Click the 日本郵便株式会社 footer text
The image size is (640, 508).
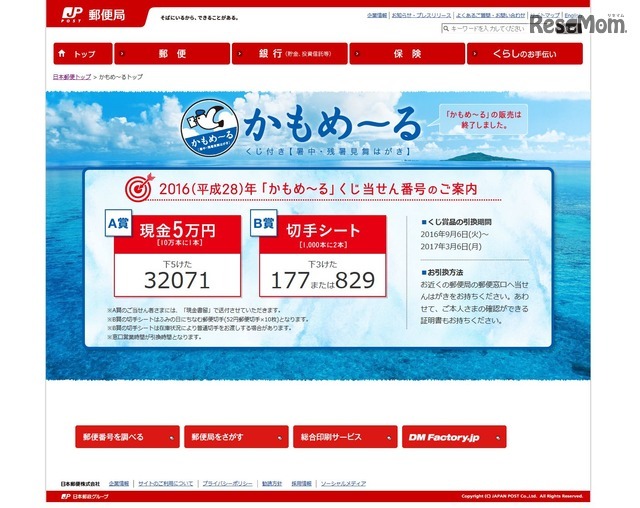click(80, 484)
